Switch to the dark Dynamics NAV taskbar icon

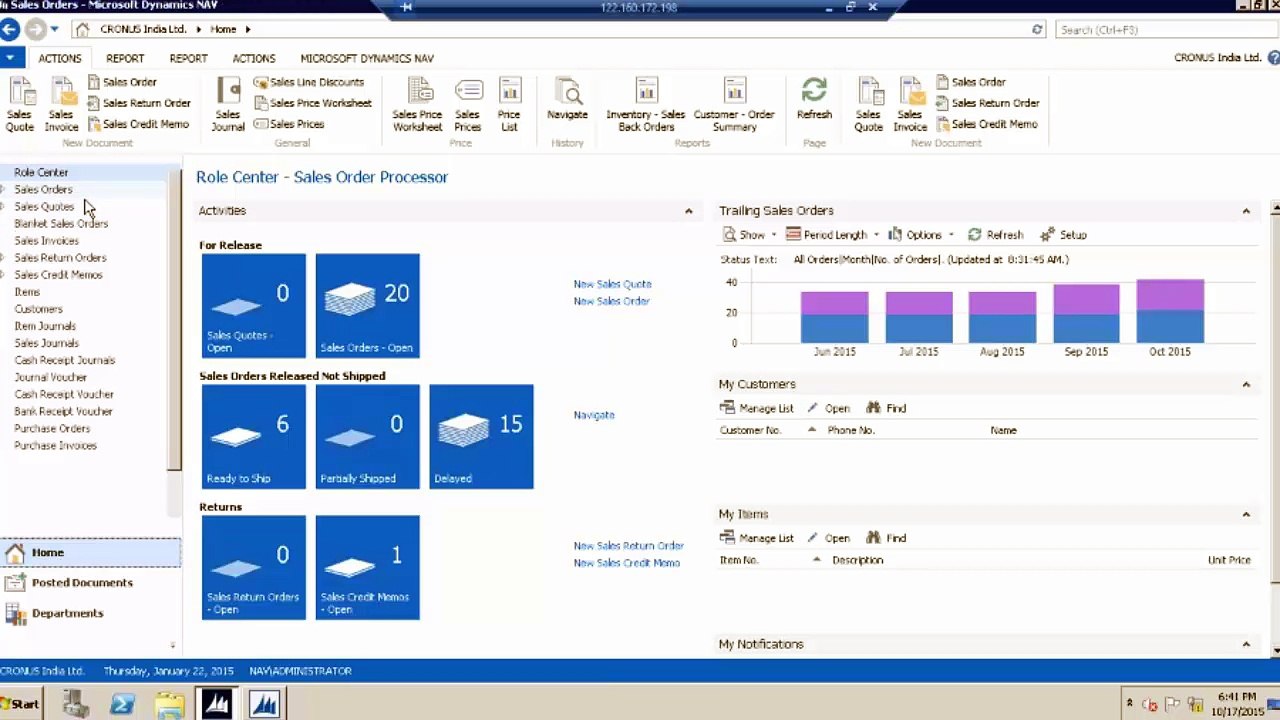pos(216,704)
